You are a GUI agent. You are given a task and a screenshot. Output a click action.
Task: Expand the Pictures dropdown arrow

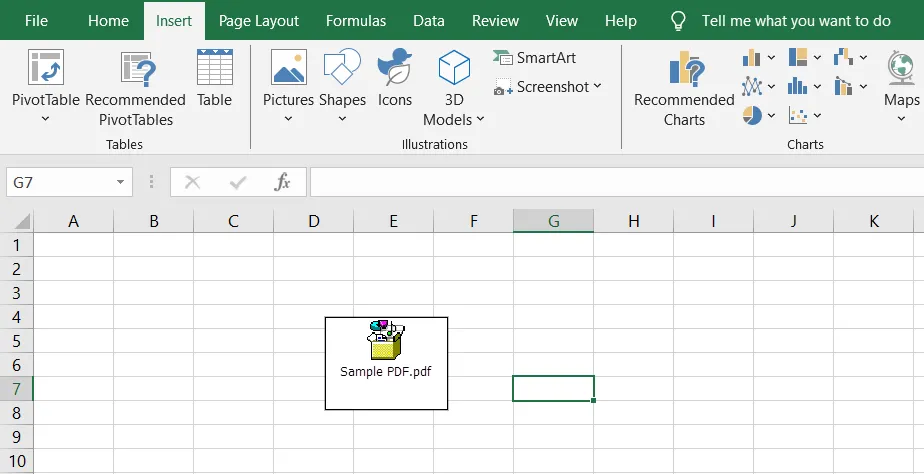click(x=288, y=119)
